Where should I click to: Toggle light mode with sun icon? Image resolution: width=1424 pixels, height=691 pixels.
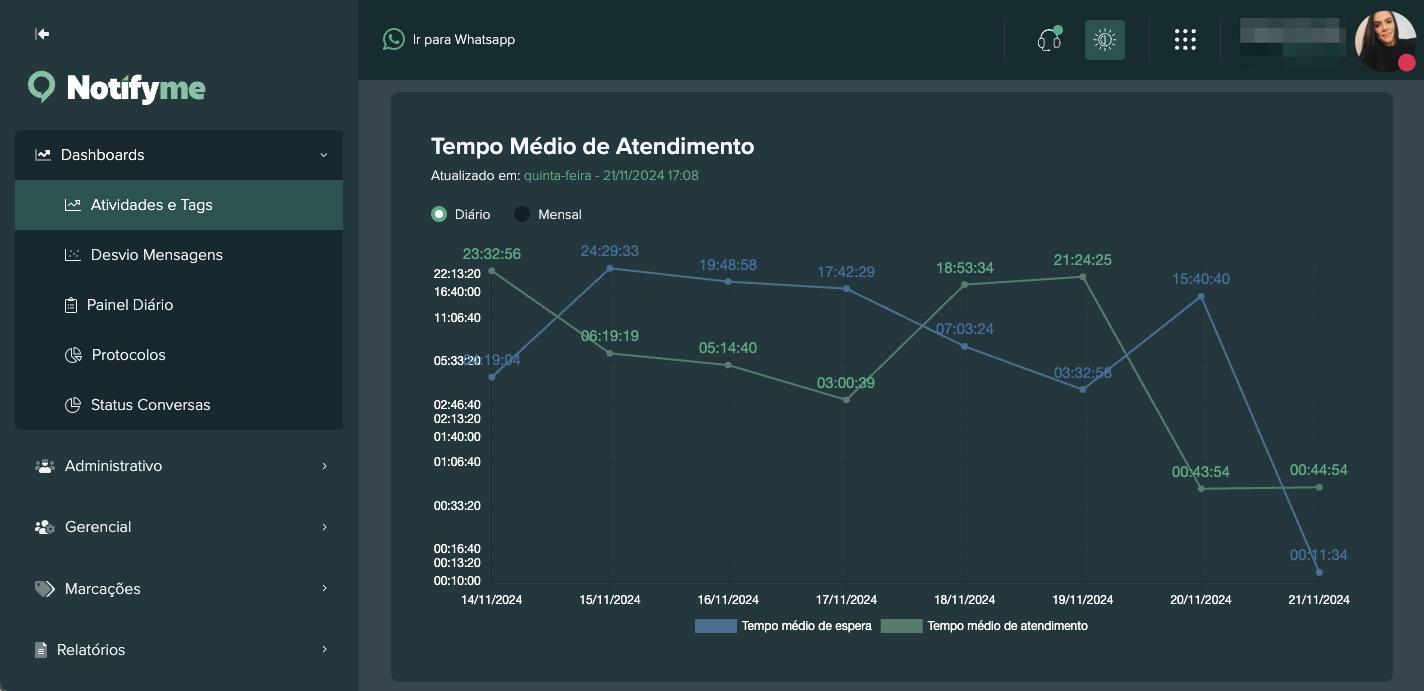(1104, 40)
